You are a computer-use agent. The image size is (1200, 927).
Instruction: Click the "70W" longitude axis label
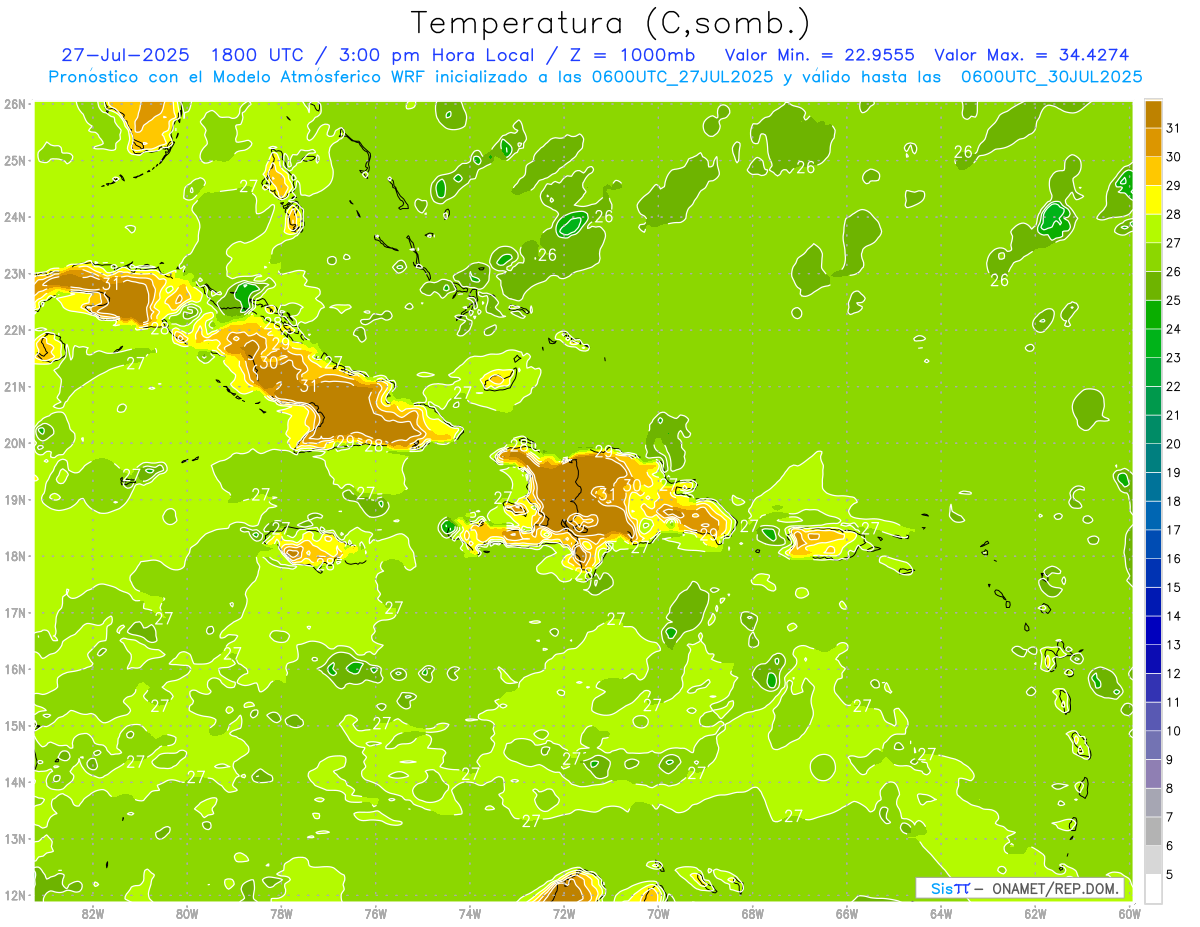pyautogui.click(x=658, y=912)
